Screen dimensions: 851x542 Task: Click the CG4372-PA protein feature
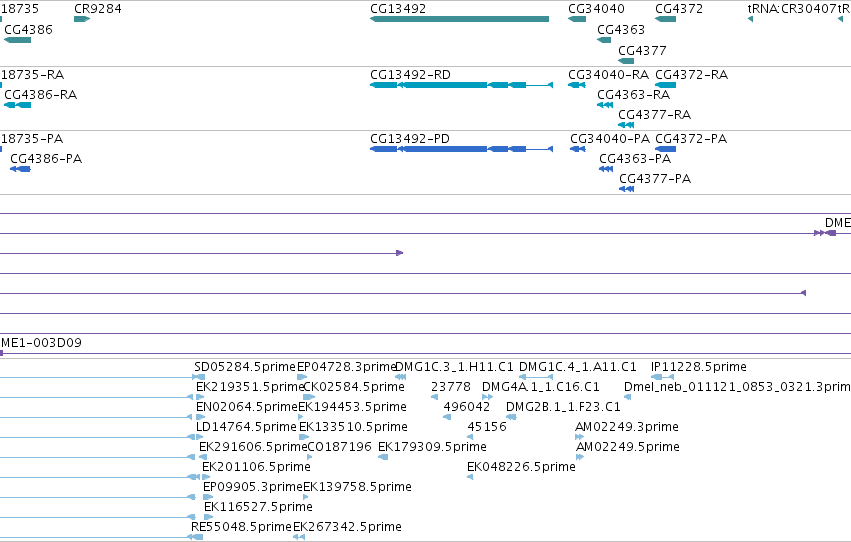point(665,149)
